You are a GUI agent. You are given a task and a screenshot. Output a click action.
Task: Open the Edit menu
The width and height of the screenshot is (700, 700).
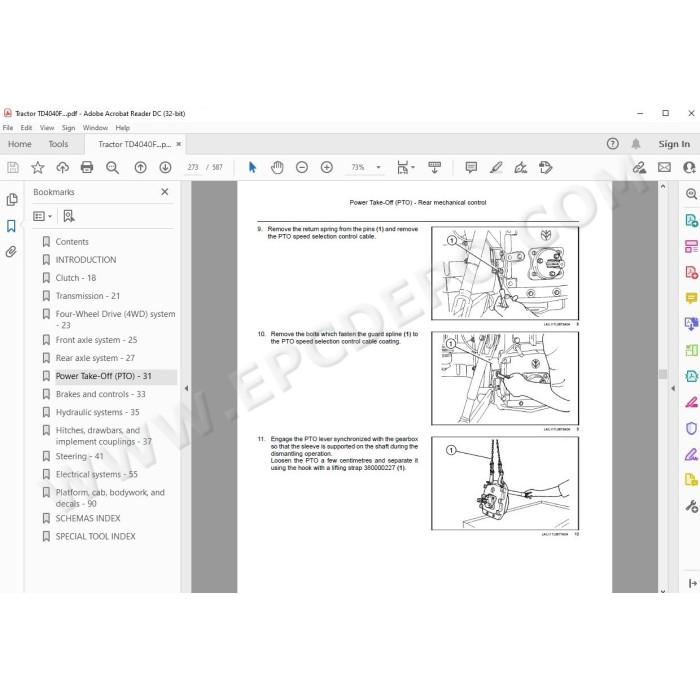pos(26,128)
